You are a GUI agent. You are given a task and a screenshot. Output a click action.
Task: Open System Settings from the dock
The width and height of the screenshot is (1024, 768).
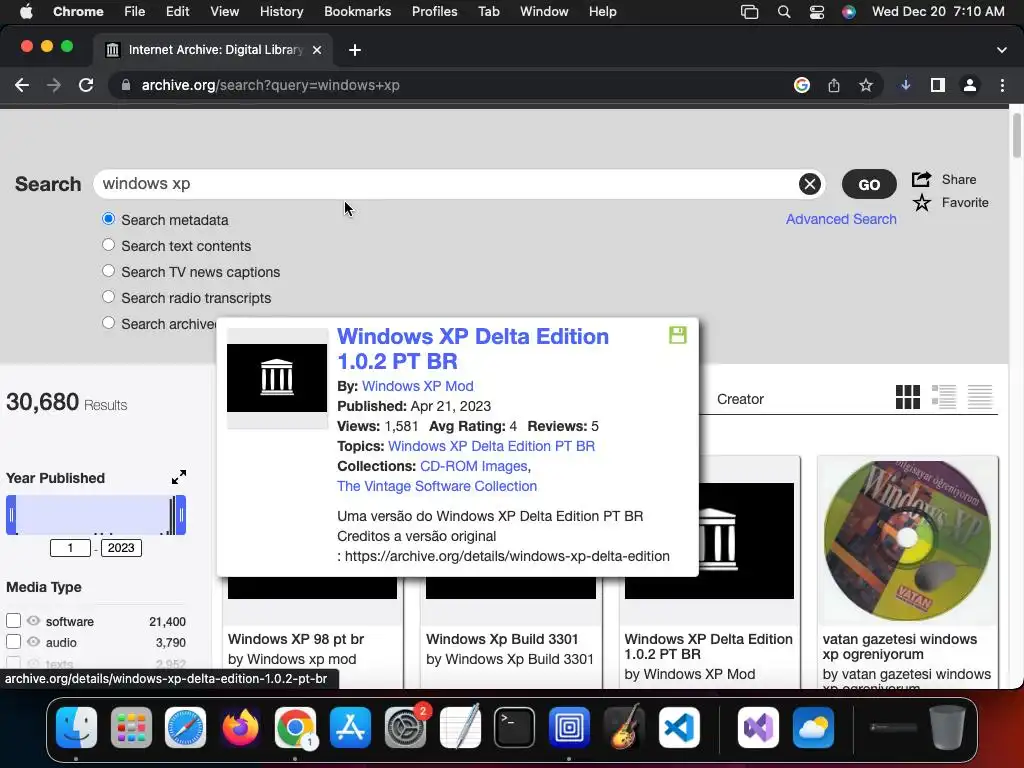pyautogui.click(x=405, y=727)
